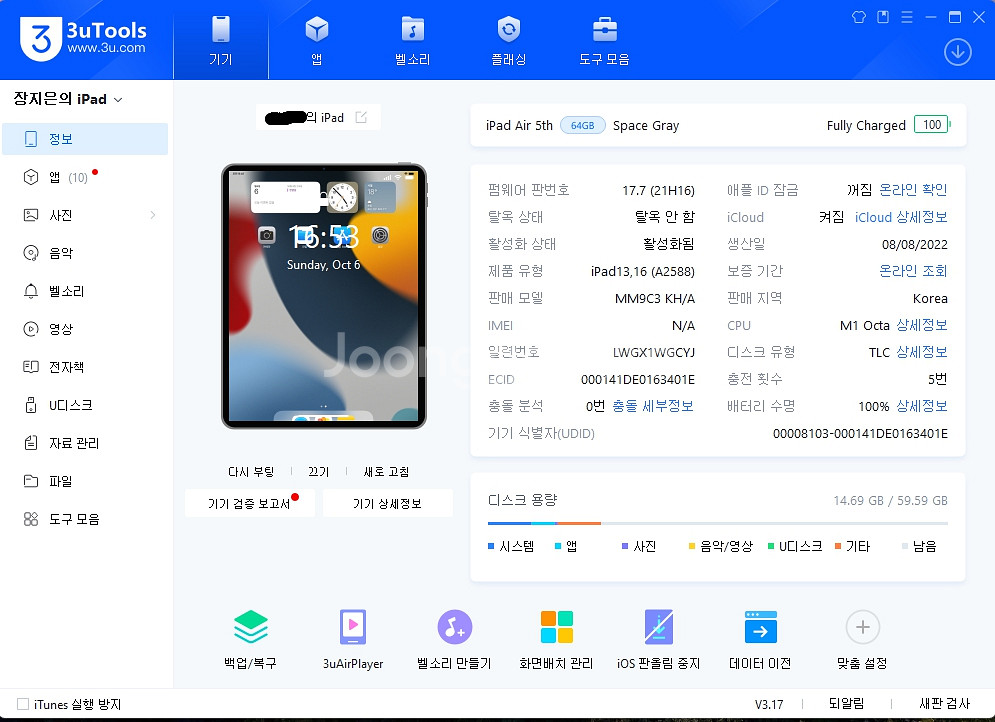
Task: Select 앱 (10) in the sidebar
Action: (85, 177)
